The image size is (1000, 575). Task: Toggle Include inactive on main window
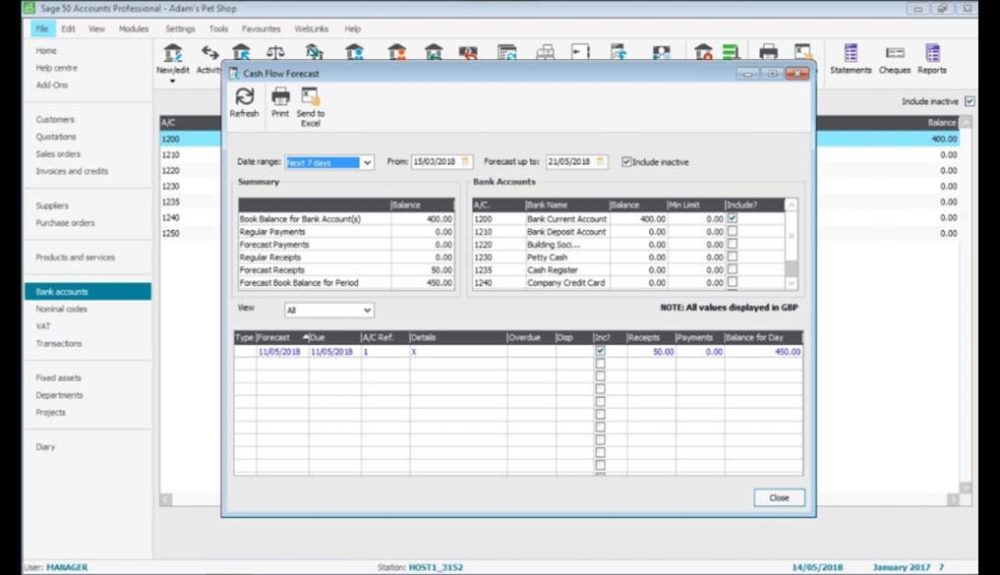[969, 101]
